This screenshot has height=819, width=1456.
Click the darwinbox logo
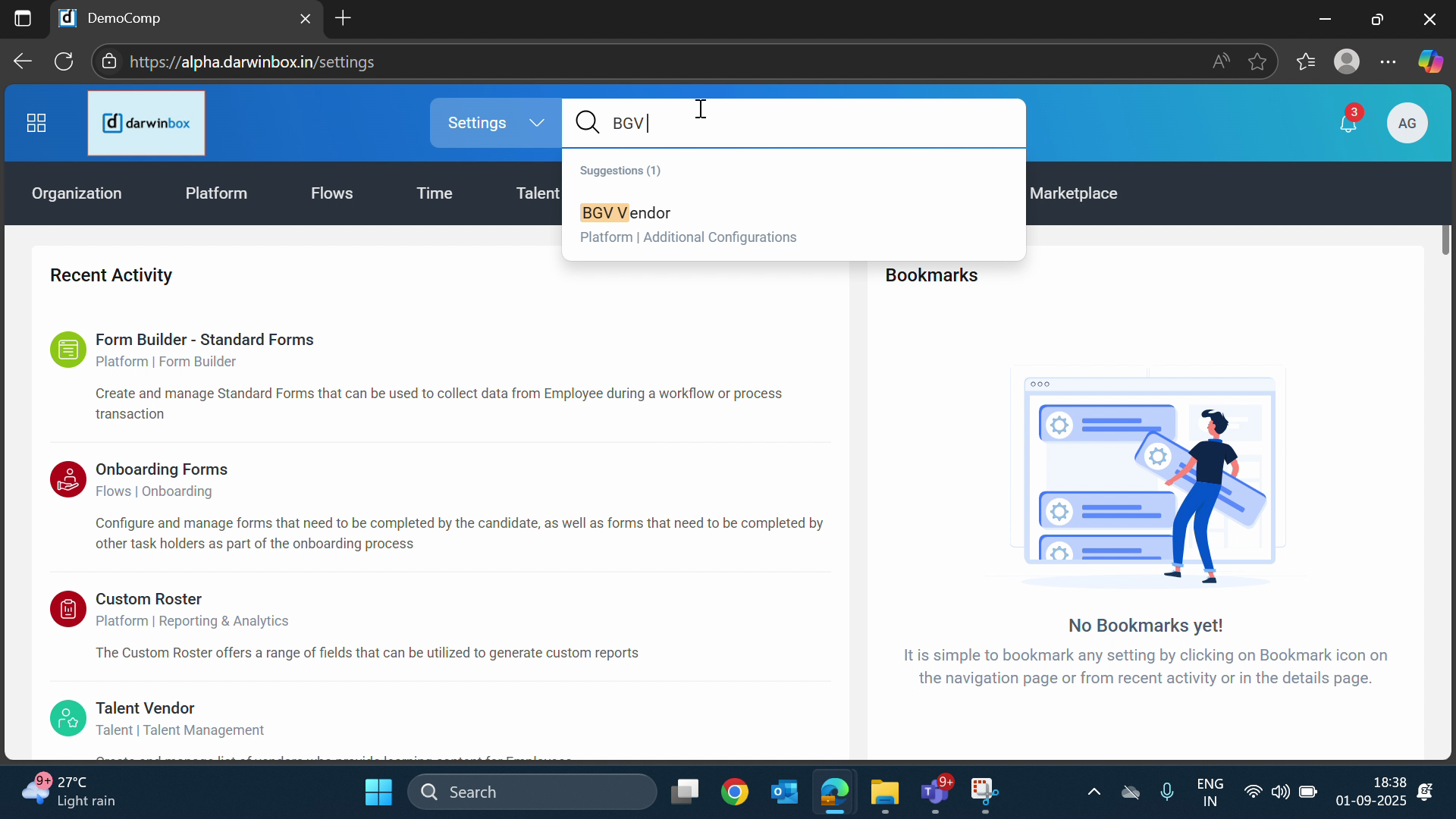click(x=146, y=123)
